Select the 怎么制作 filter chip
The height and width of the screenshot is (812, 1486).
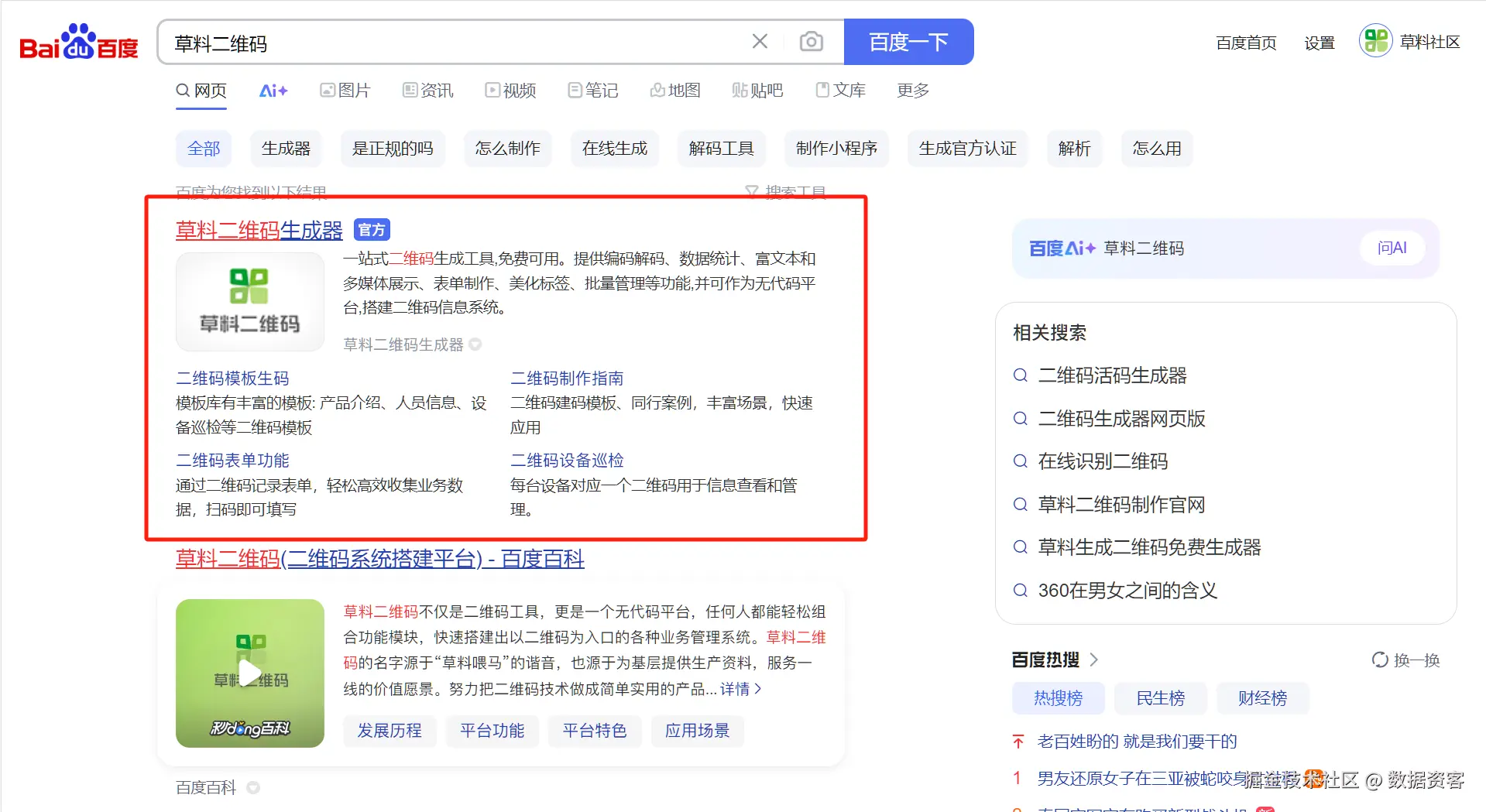pyautogui.click(x=507, y=149)
